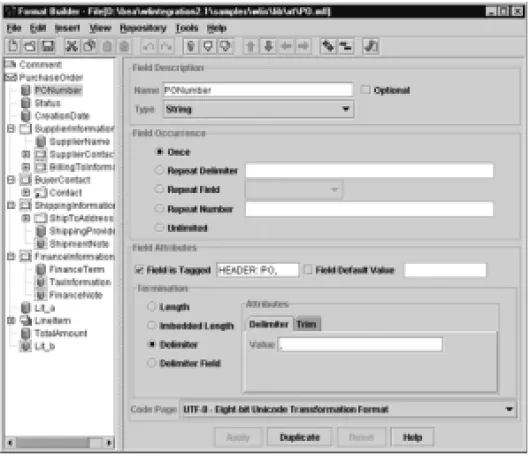Click the Move Up arrow toolbar icon

coord(250,46)
